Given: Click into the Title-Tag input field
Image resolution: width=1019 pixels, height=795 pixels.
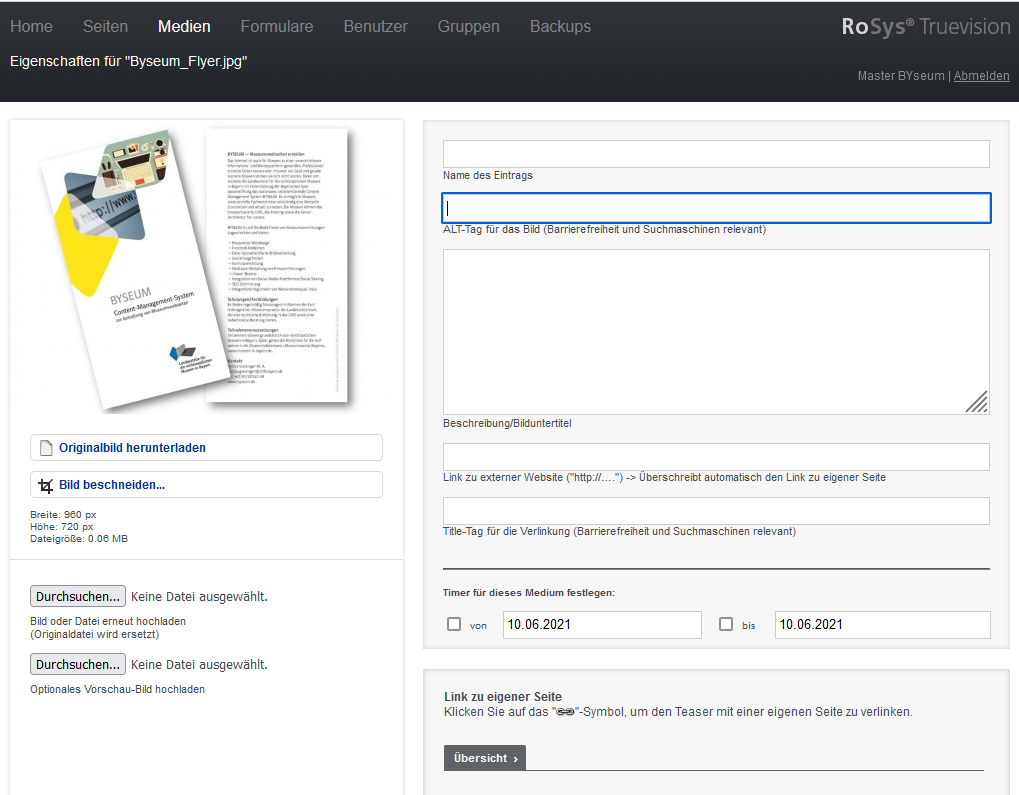Looking at the screenshot, I should (716, 511).
